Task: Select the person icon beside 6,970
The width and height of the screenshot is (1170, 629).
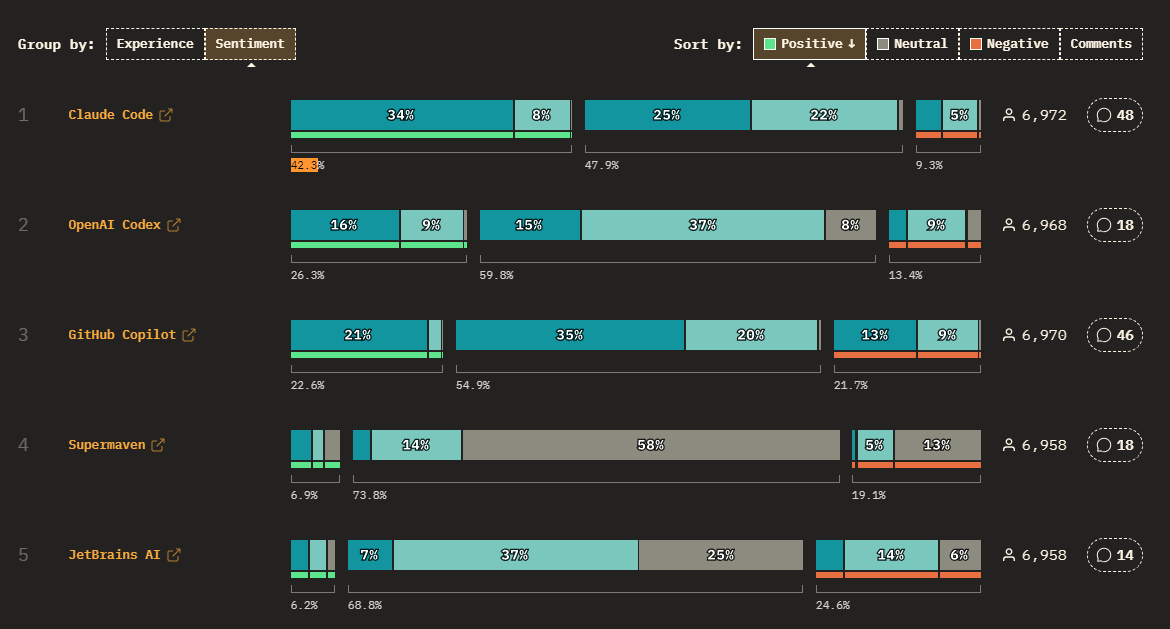Action: 1009,335
